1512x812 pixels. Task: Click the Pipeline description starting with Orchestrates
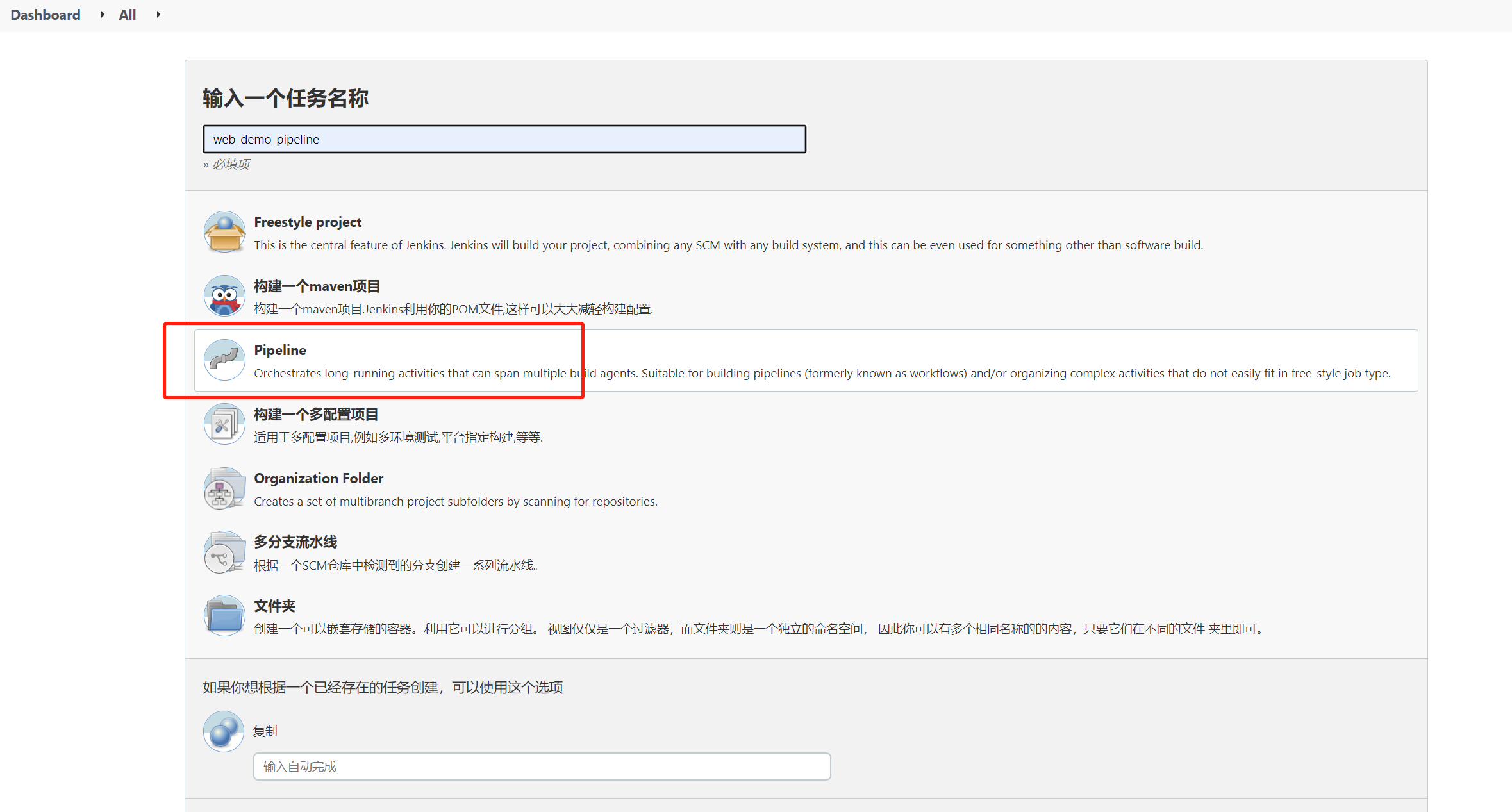(822, 374)
